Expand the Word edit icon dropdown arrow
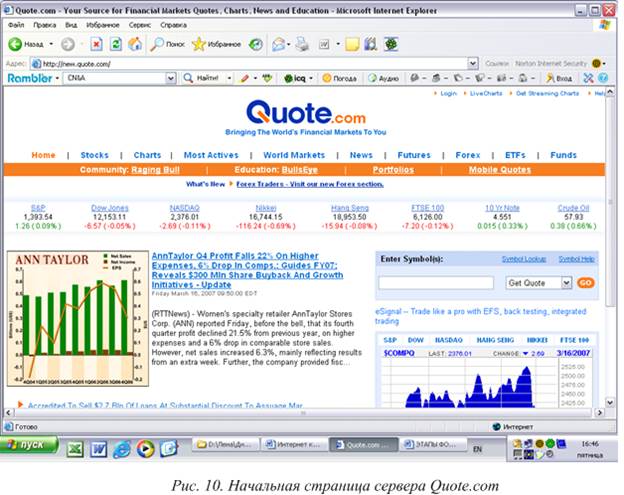This screenshot has height=495, width=624. (338, 44)
